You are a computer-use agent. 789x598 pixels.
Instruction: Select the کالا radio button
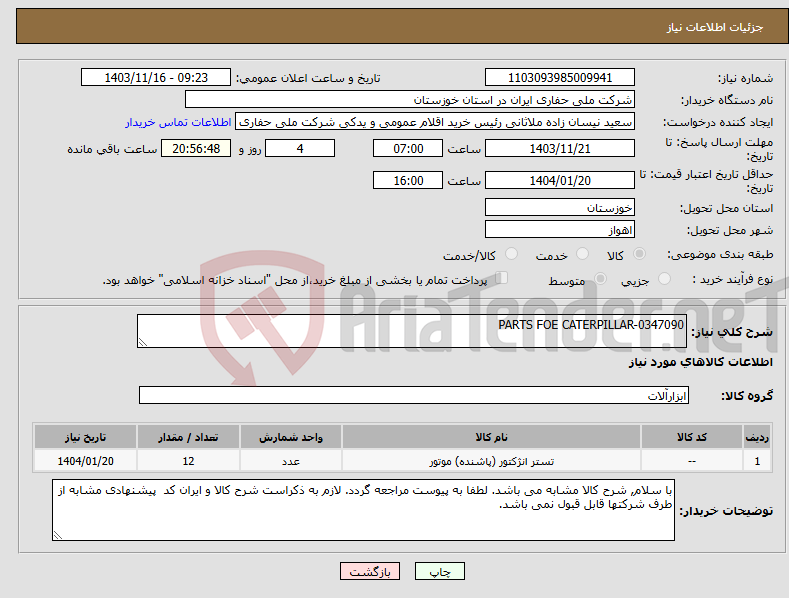coord(640,254)
